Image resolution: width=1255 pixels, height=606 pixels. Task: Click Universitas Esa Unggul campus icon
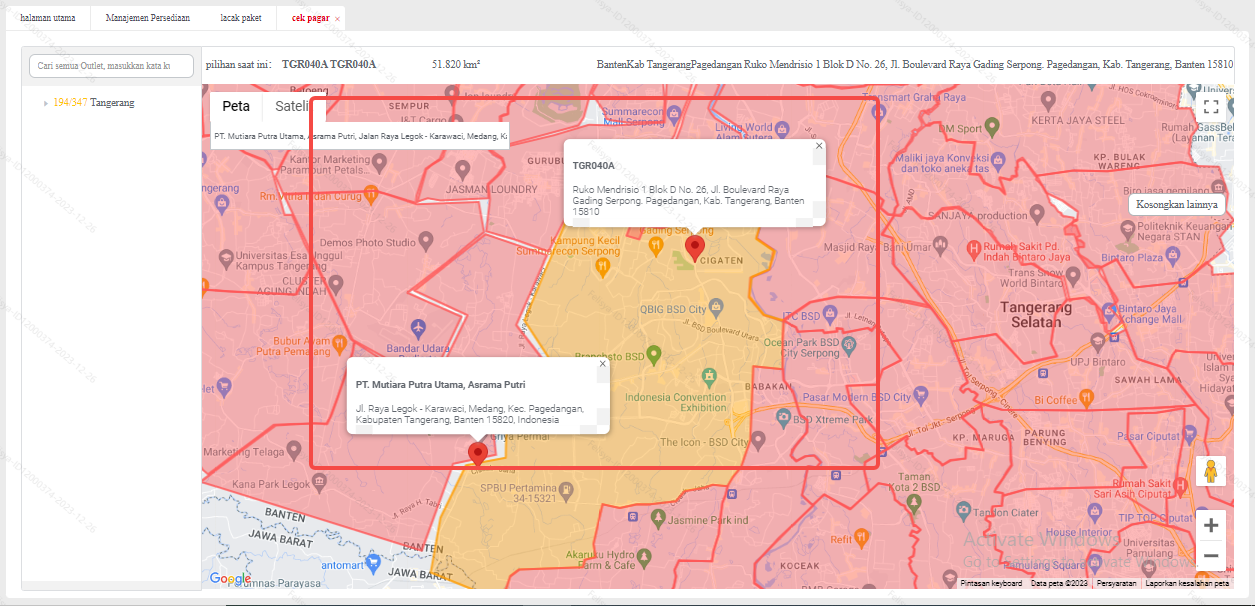tap(226, 259)
